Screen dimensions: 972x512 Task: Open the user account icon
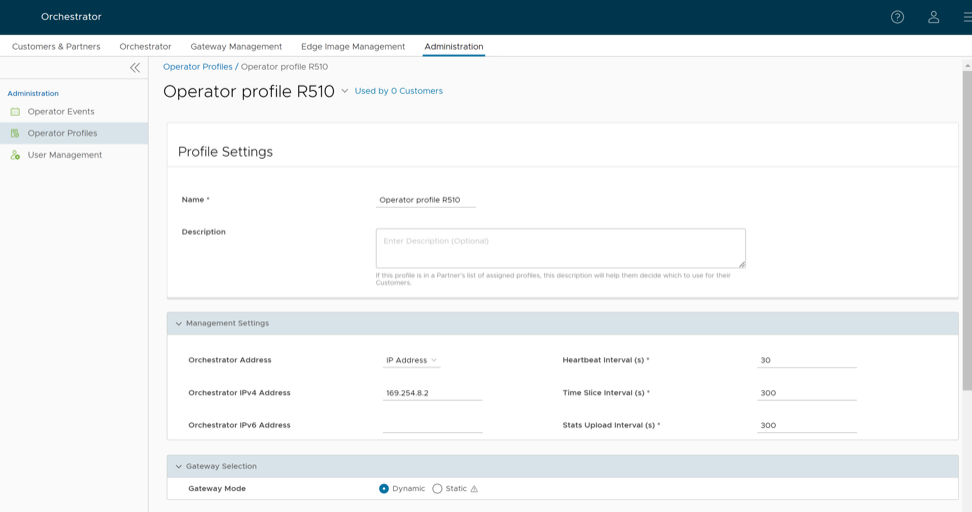coord(933,17)
